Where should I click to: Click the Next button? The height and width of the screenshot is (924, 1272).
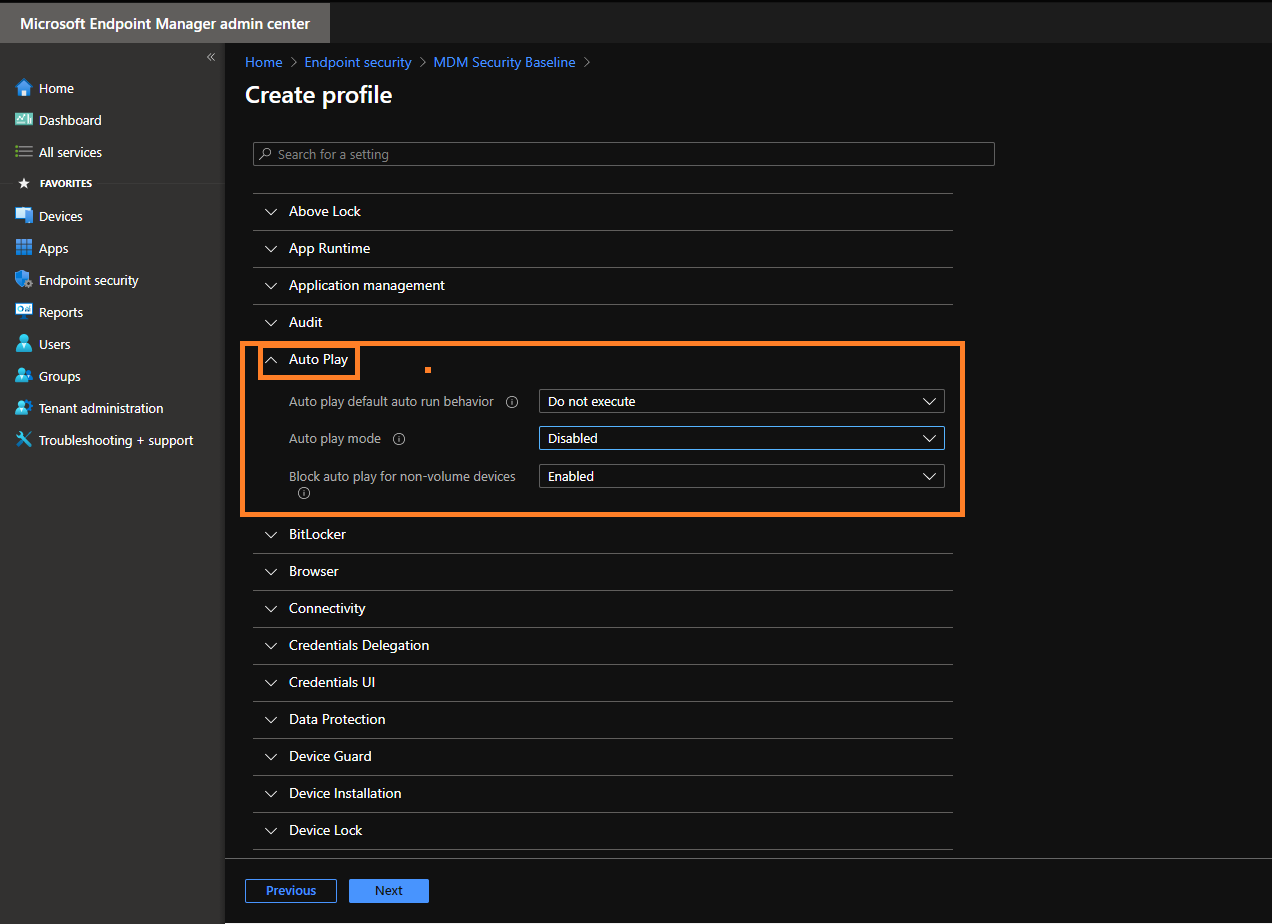tap(389, 891)
